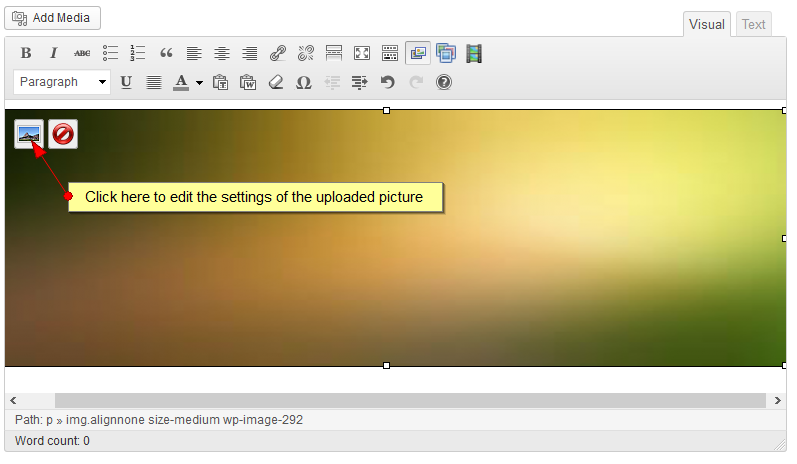Viewport: 797px width, 464px height.
Task: Click the outdent icon
Action: 332,82
